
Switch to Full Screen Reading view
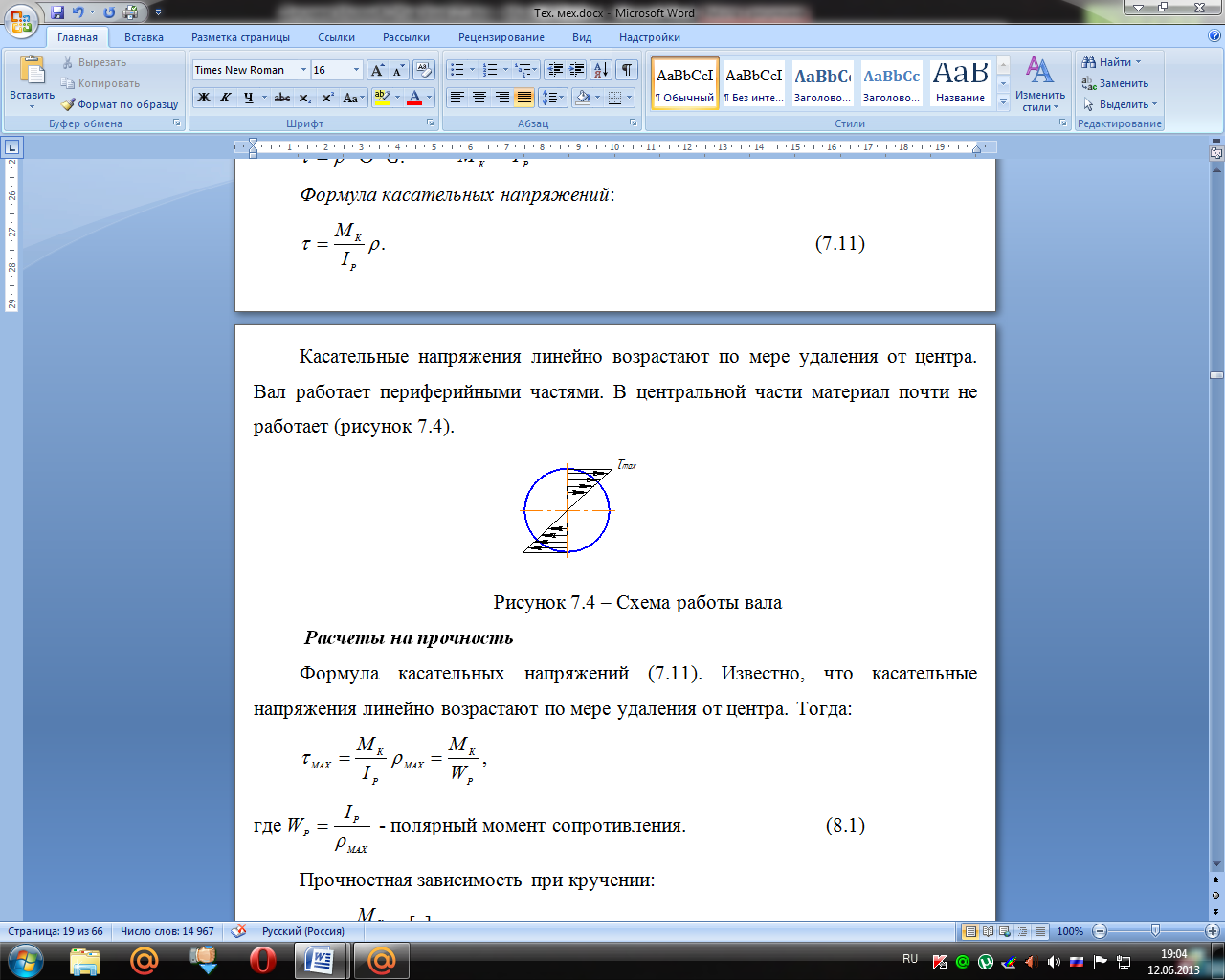pos(988,931)
